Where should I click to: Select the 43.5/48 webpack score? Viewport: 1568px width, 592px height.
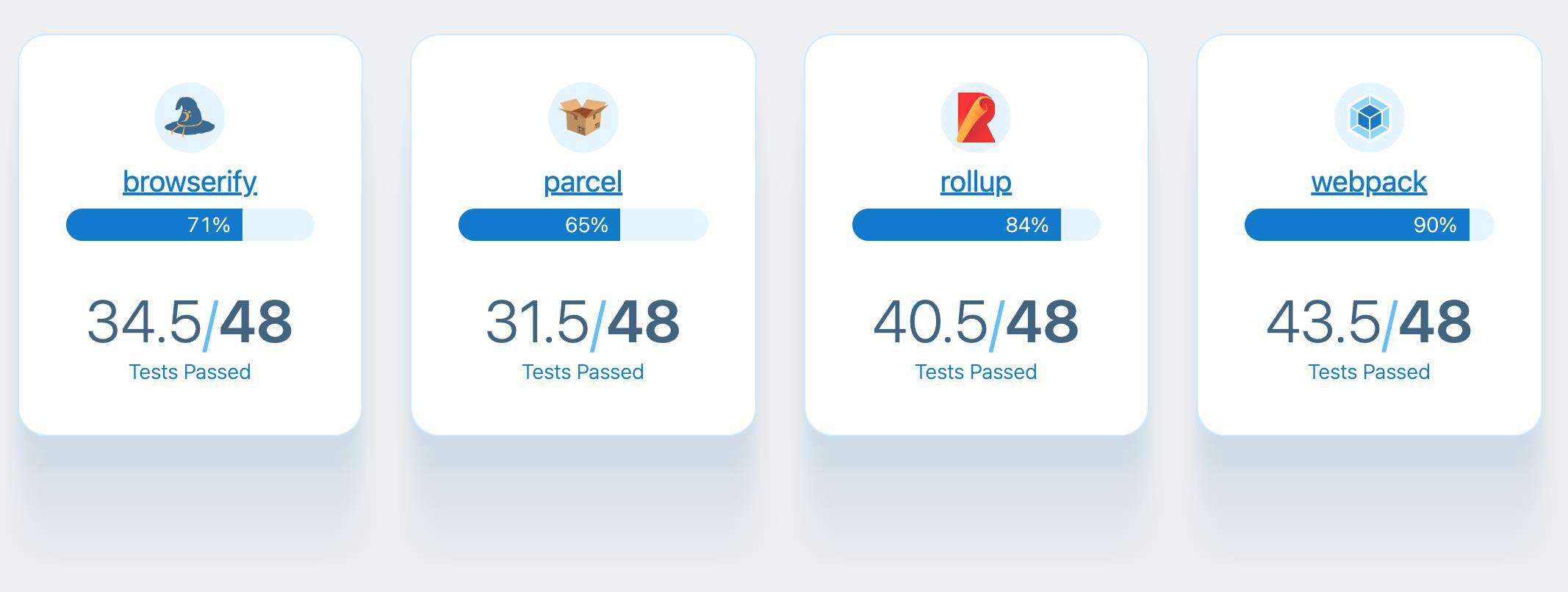point(1370,322)
